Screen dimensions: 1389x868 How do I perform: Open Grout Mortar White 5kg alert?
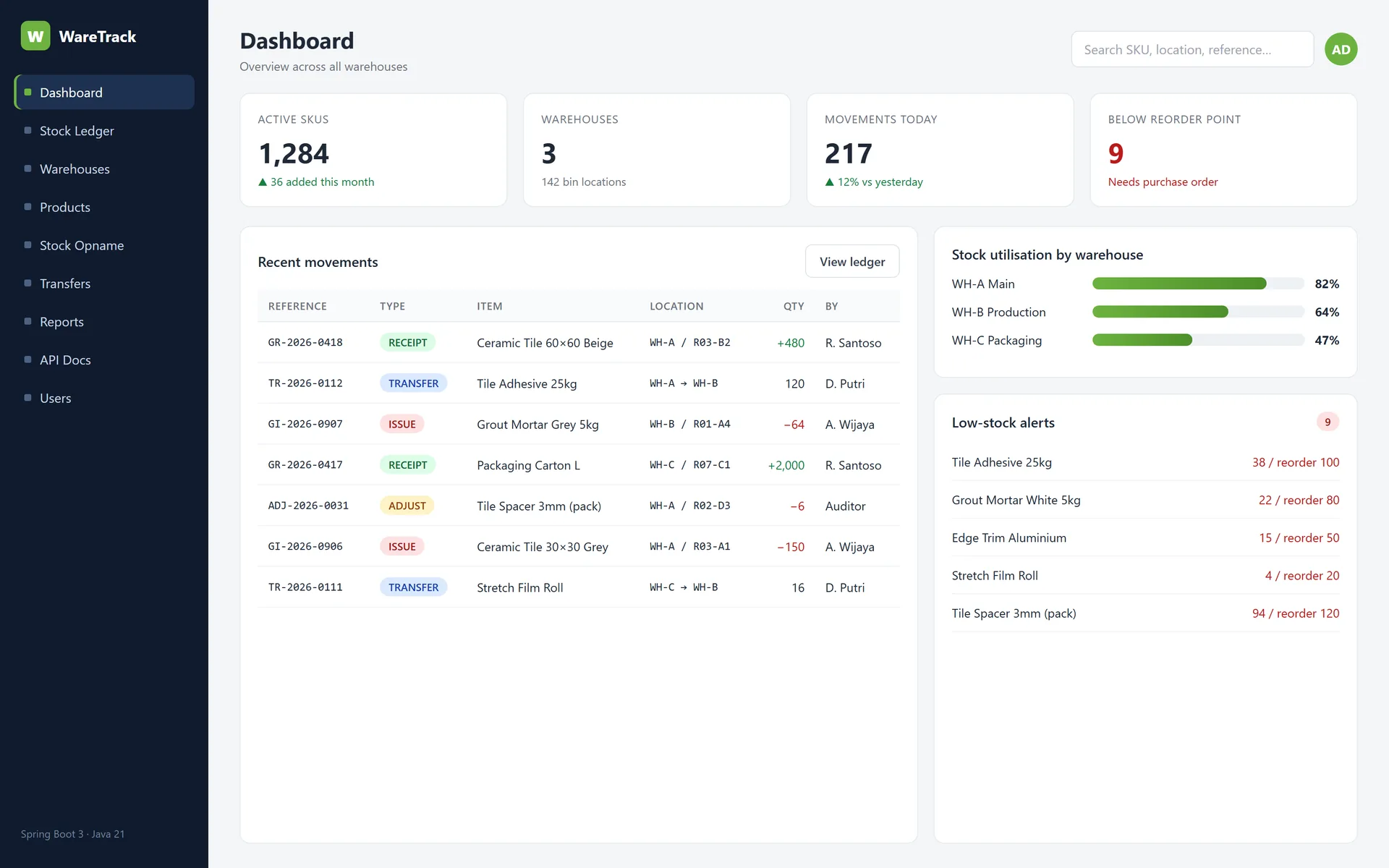click(x=1145, y=500)
